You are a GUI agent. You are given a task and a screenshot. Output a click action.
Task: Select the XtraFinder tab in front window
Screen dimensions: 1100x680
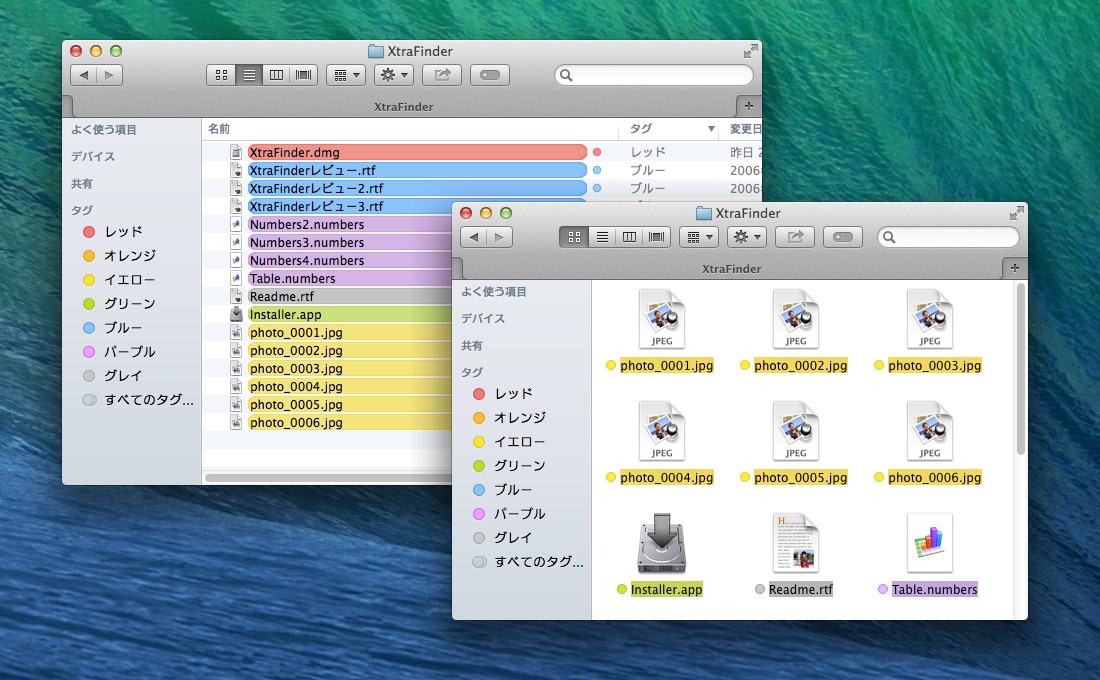732,269
